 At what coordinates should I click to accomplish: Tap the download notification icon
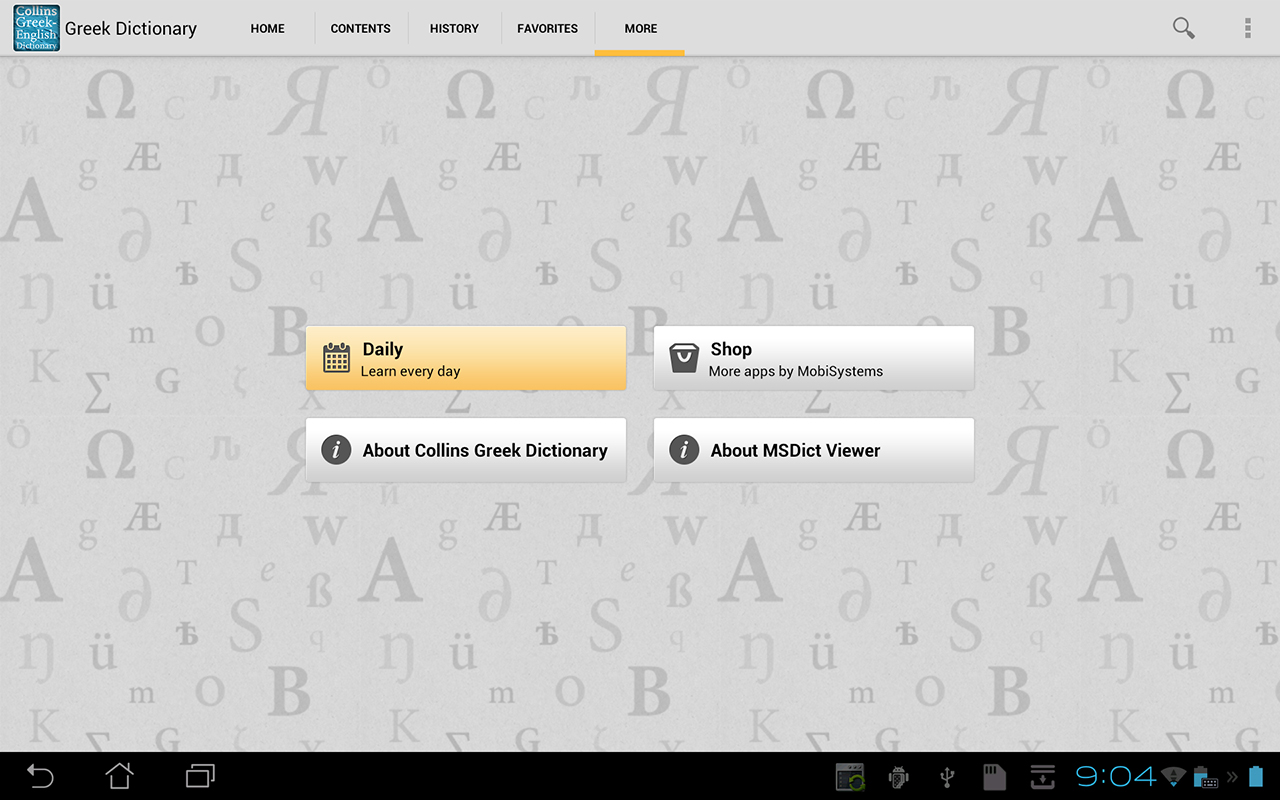1043,776
